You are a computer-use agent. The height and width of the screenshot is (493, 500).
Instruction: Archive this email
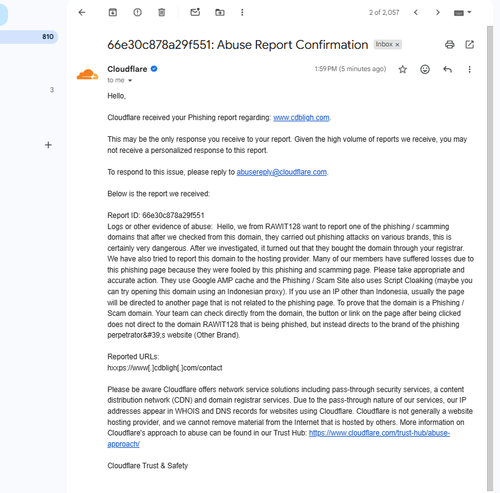pyautogui.click(x=113, y=13)
